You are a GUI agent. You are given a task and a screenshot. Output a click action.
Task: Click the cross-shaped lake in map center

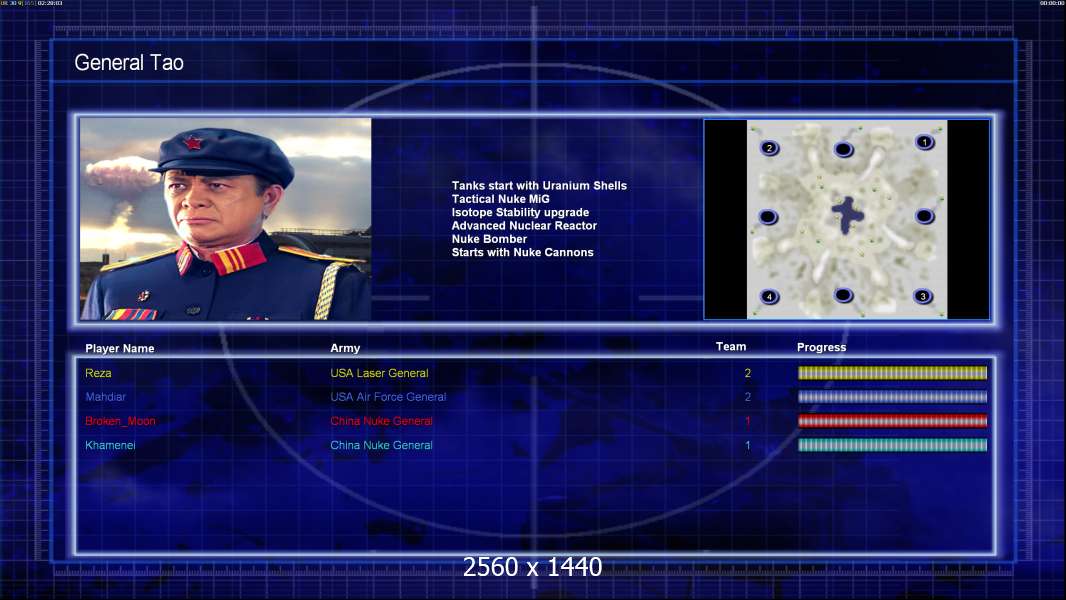pos(847,215)
